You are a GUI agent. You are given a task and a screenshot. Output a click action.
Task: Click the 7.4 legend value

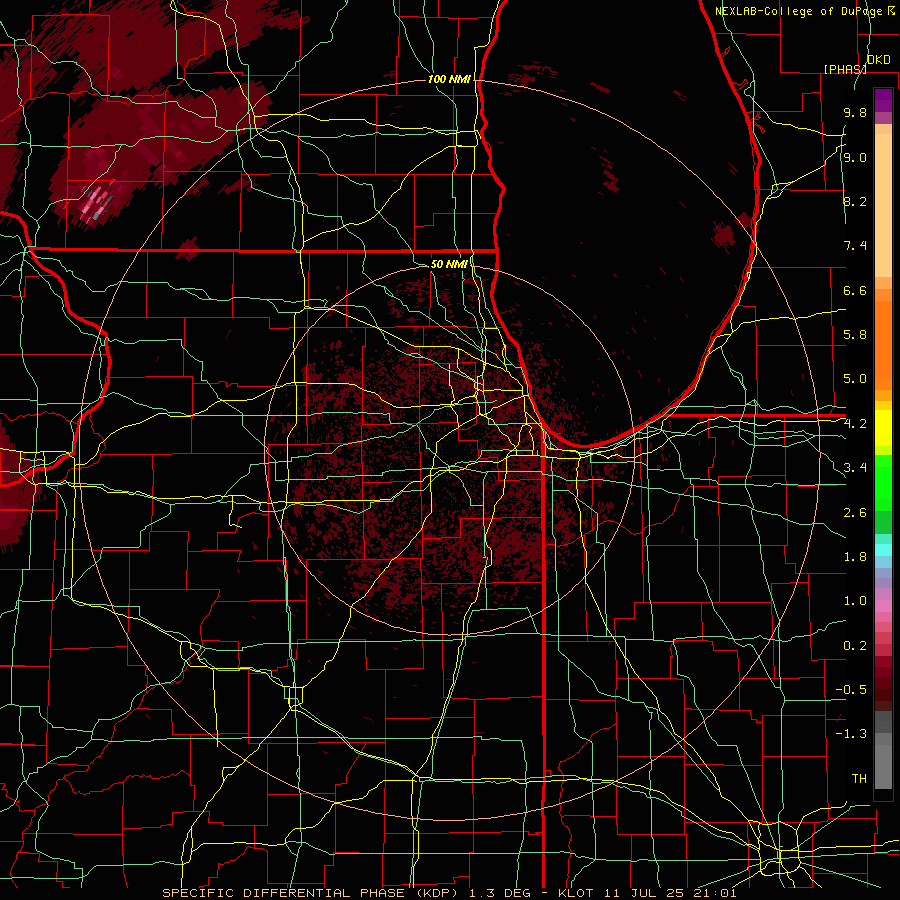point(855,246)
